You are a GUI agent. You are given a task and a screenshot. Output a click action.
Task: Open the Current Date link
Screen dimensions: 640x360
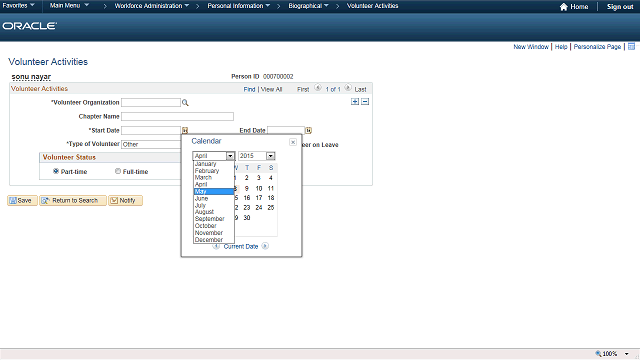click(241, 247)
